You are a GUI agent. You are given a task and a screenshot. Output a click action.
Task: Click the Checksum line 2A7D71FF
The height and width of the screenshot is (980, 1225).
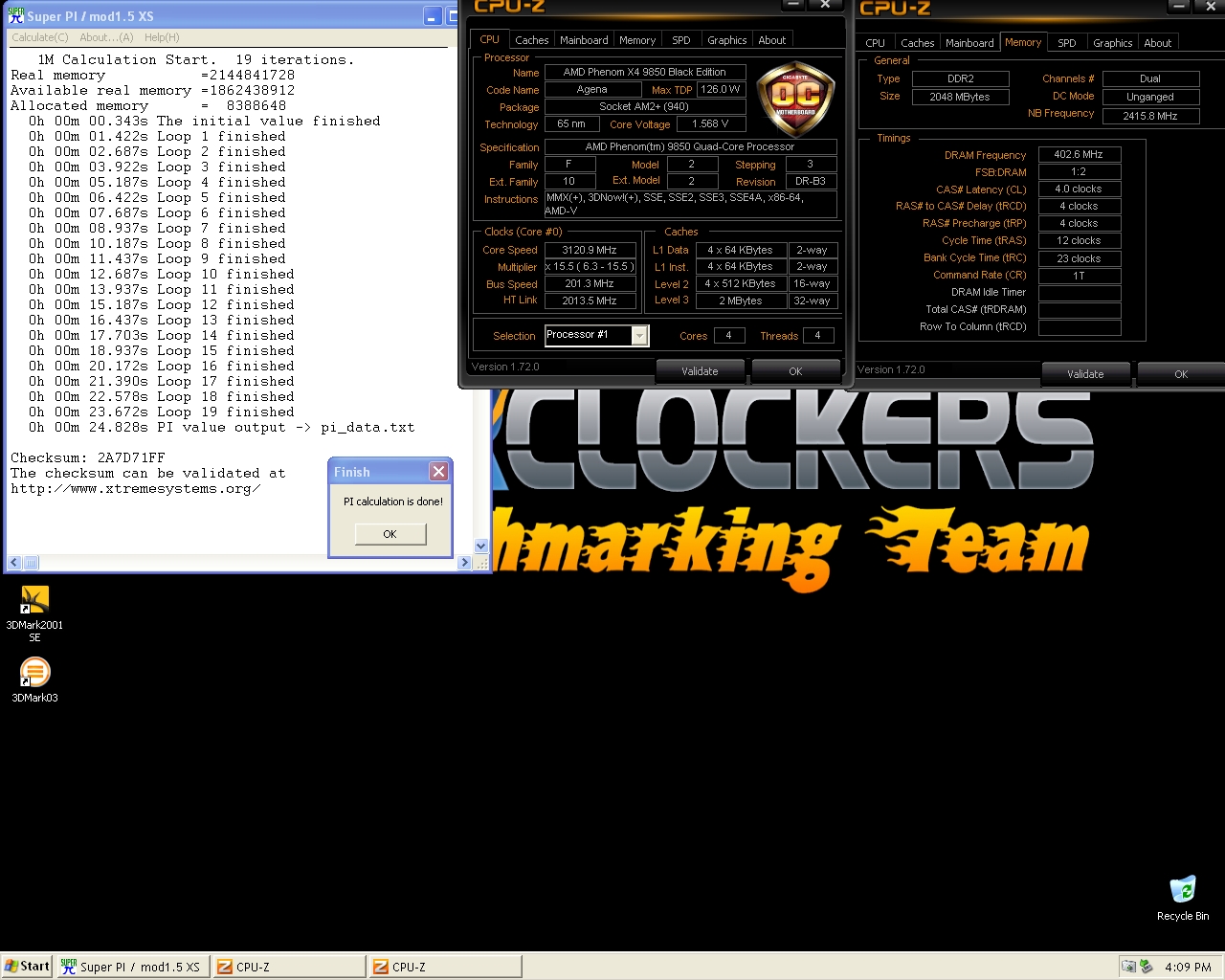[x=88, y=457]
